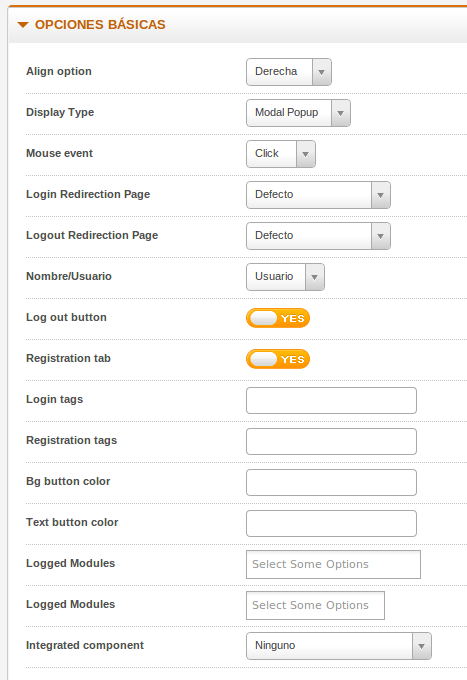The image size is (467, 680).
Task: Open the Align option dropdown arrow
Action: pyautogui.click(x=321, y=72)
